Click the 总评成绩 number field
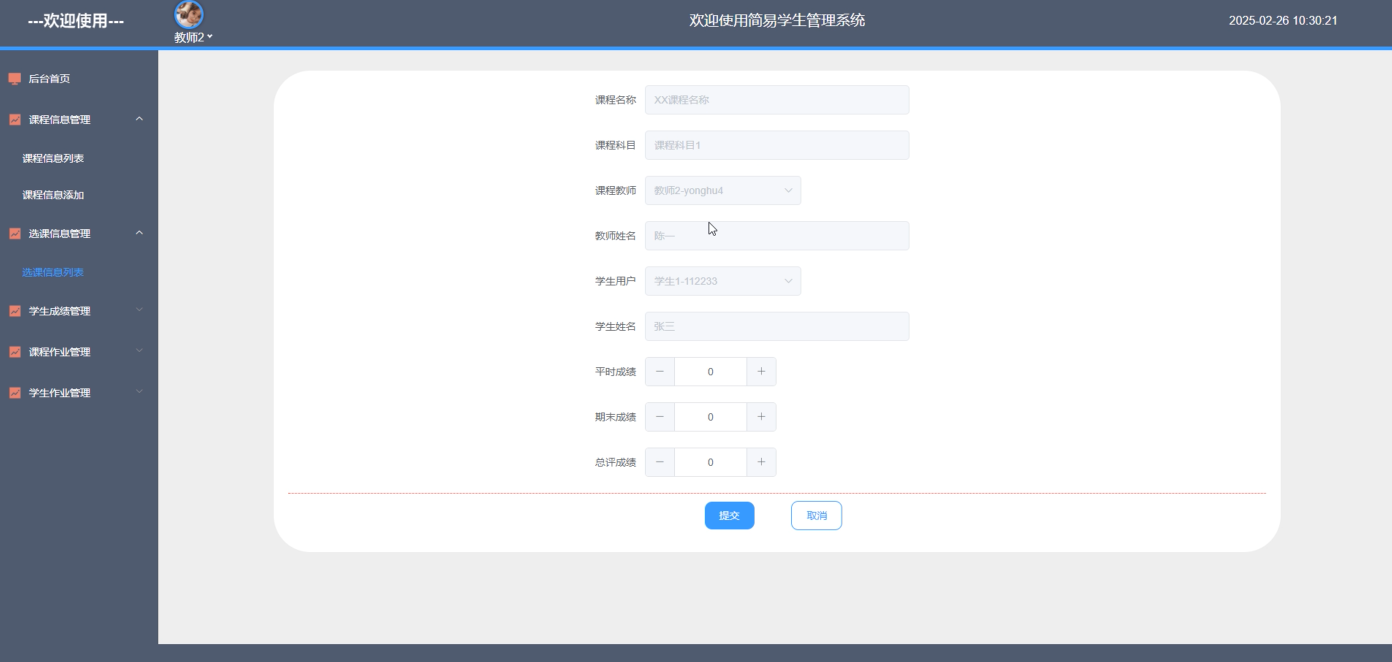This screenshot has height=662, width=1392. pyautogui.click(x=710, y=462)
